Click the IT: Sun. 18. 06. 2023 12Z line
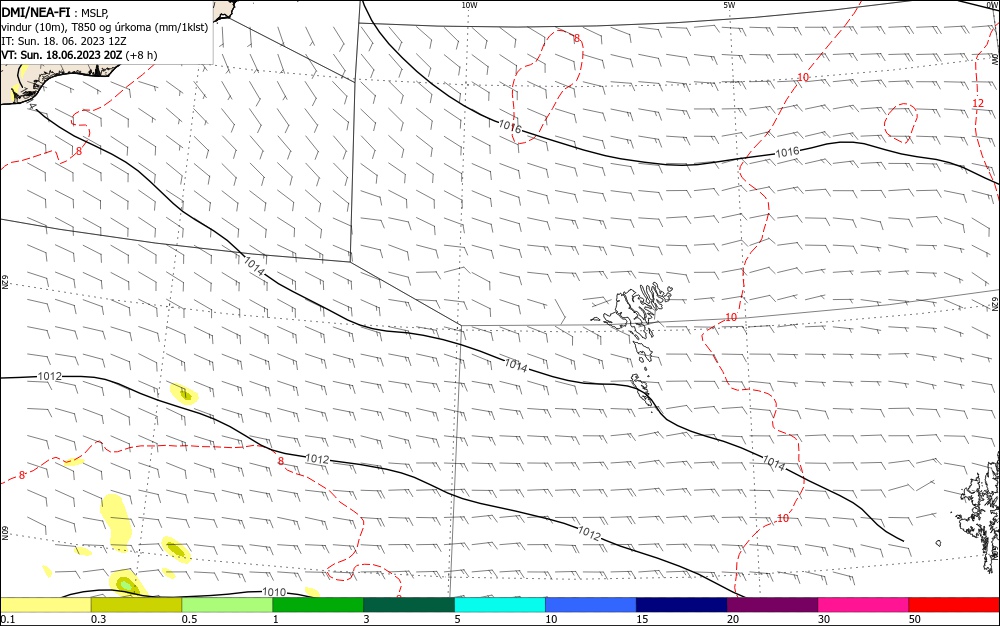Viewport: 1000px width, 626px height. (64, 41)
